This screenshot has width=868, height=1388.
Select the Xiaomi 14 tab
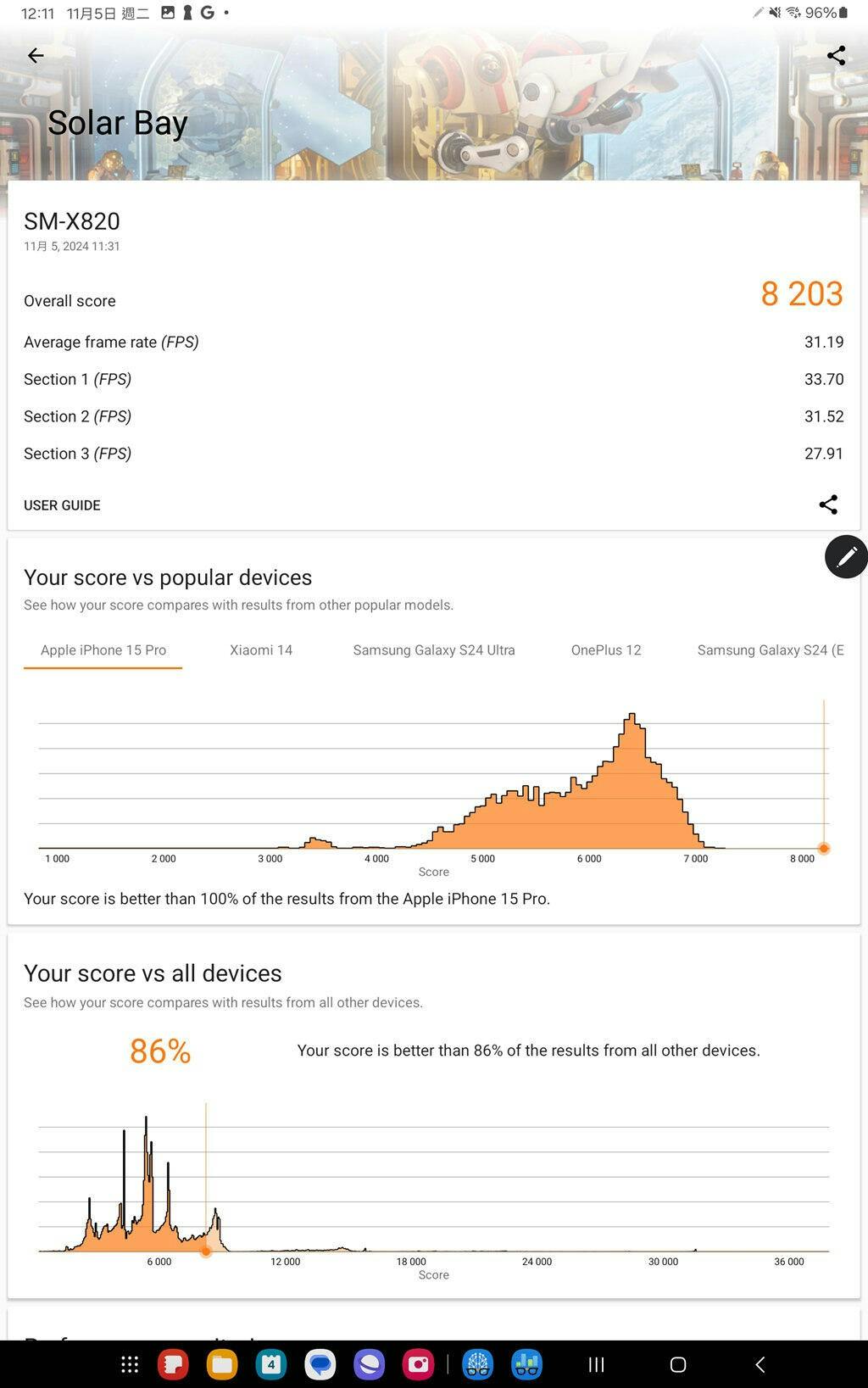coord(261,650)
